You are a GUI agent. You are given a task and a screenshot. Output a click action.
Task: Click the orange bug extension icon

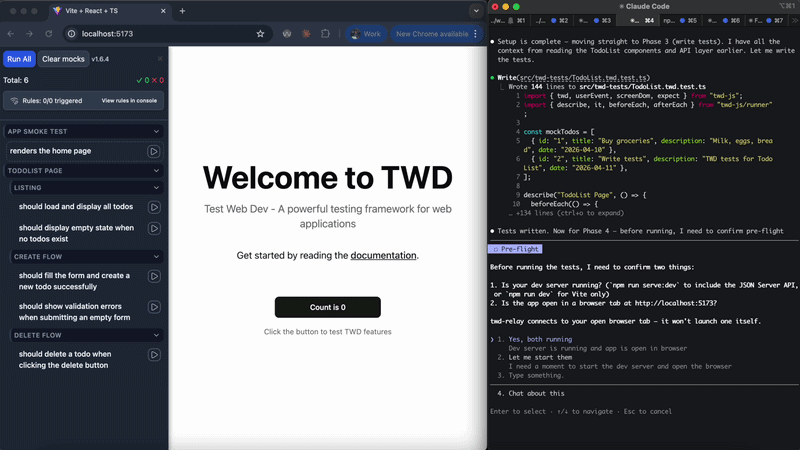pos(306,34)
